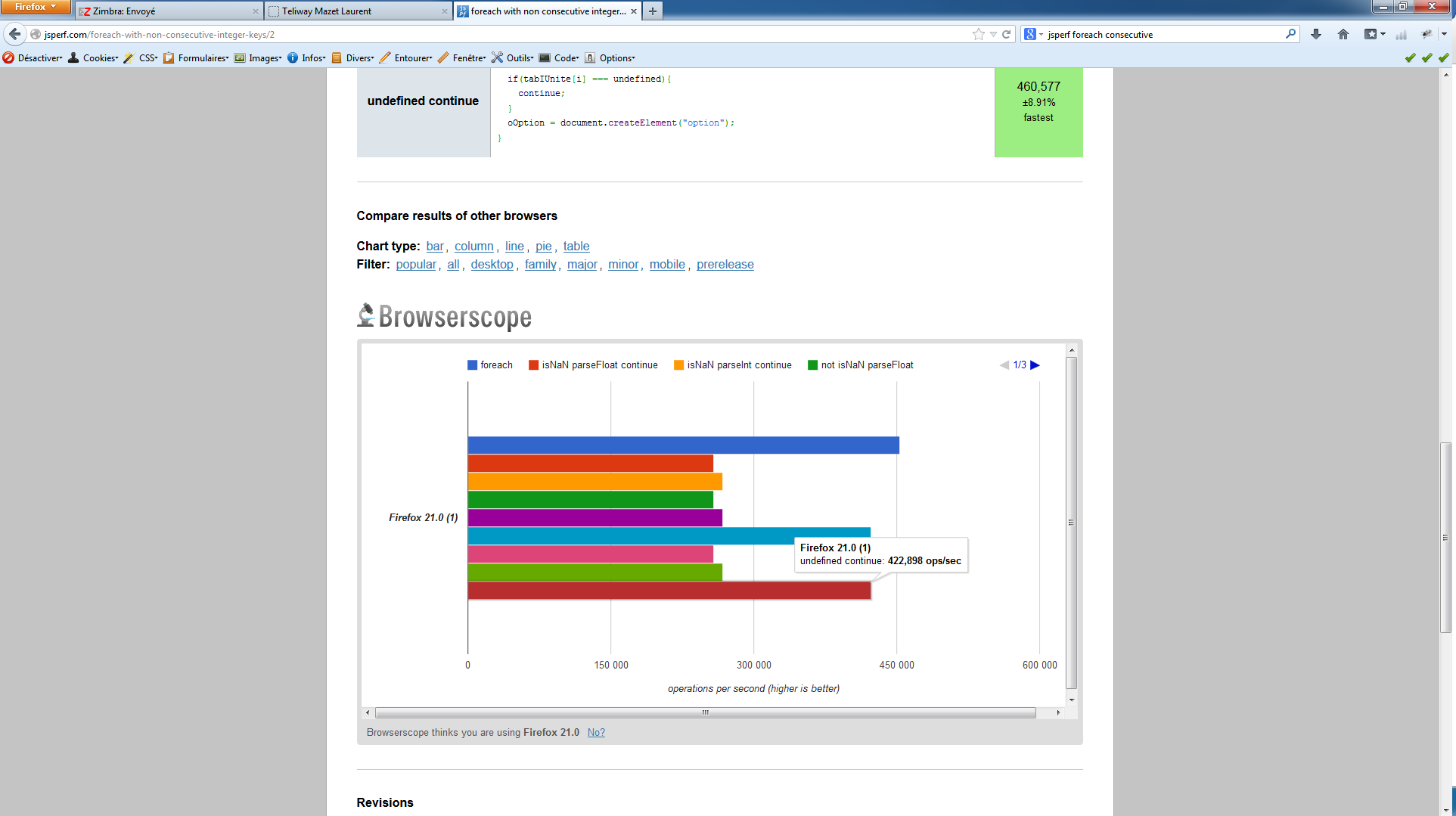Viewport: 1456px width, 816px height.
Task: Expand the URL history dropdown arrow
Action: [x=993, y=34]
